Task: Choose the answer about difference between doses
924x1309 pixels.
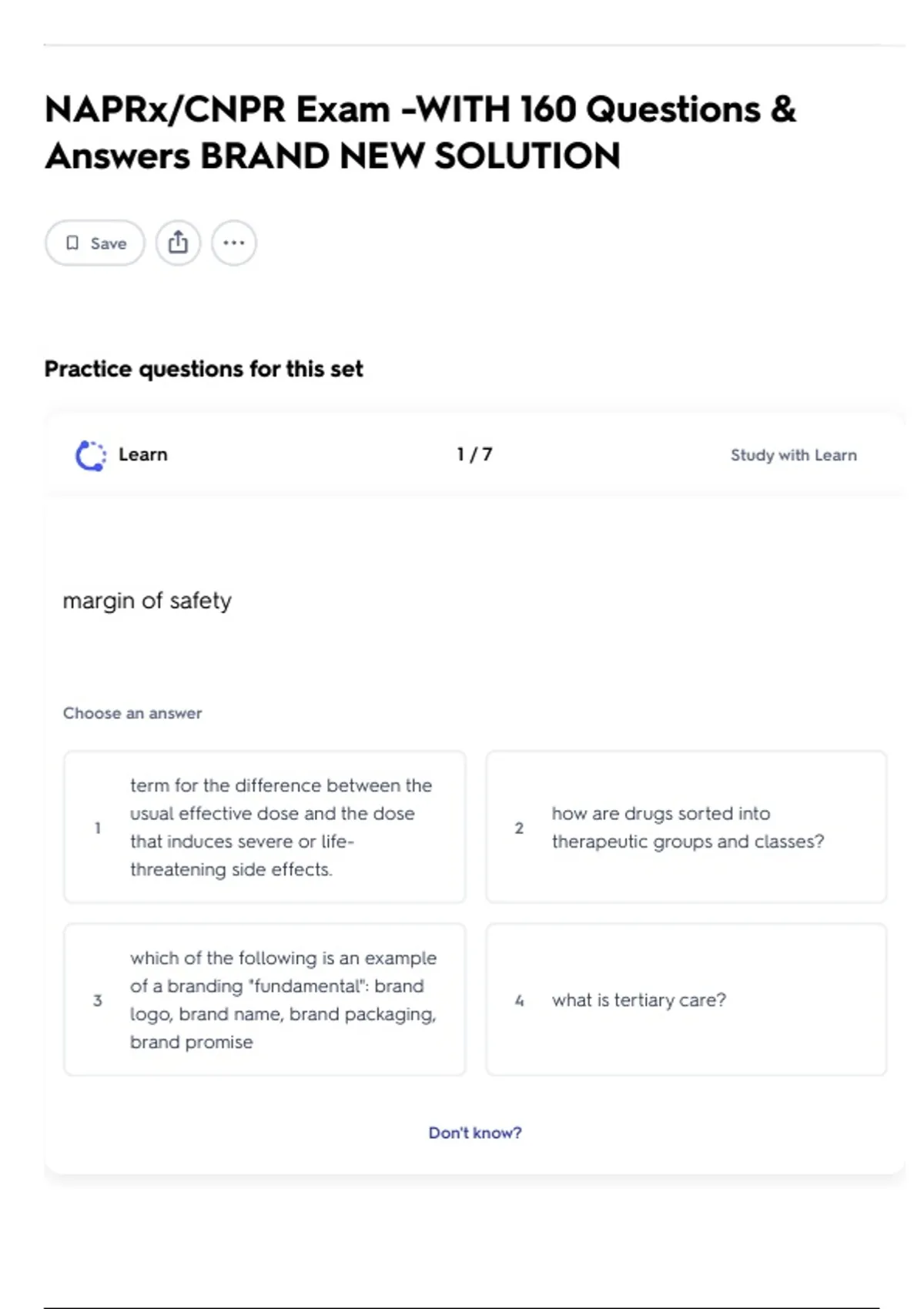Action: click(x=280, y=827)
